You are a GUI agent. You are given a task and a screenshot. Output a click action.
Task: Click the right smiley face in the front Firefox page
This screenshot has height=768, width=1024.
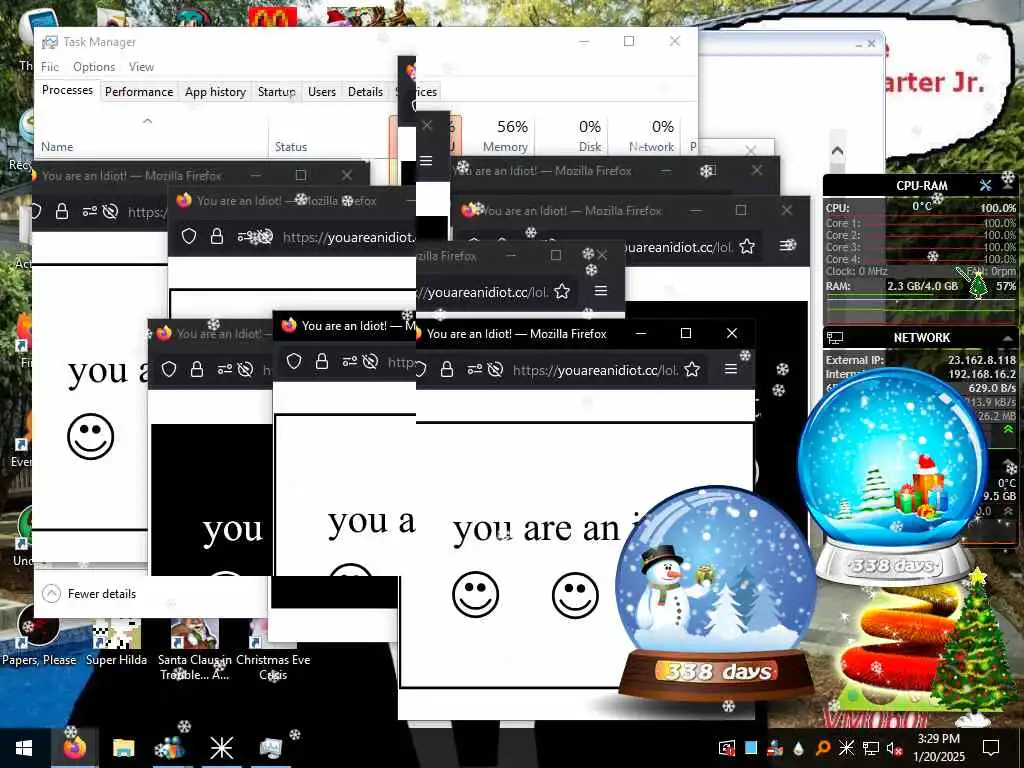tap(575, 594)
